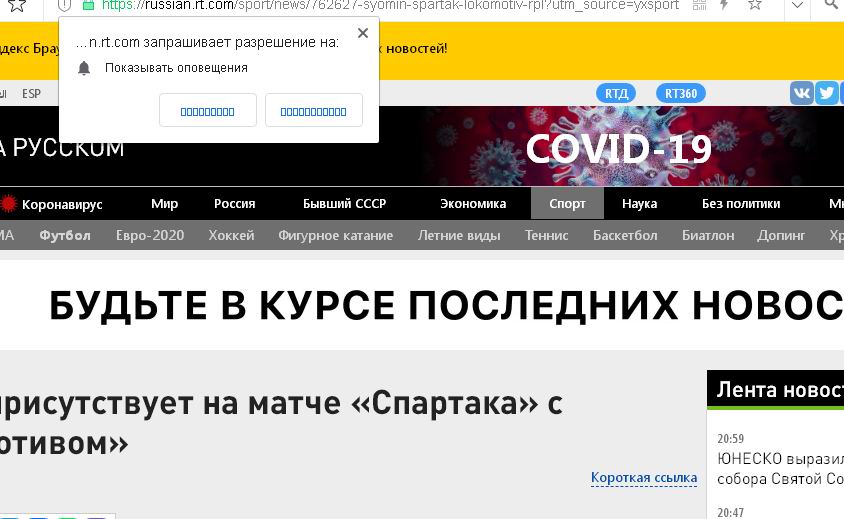Screen dimensions: 844x519
Task: Open the Россия section
Action: click(235, 204)
